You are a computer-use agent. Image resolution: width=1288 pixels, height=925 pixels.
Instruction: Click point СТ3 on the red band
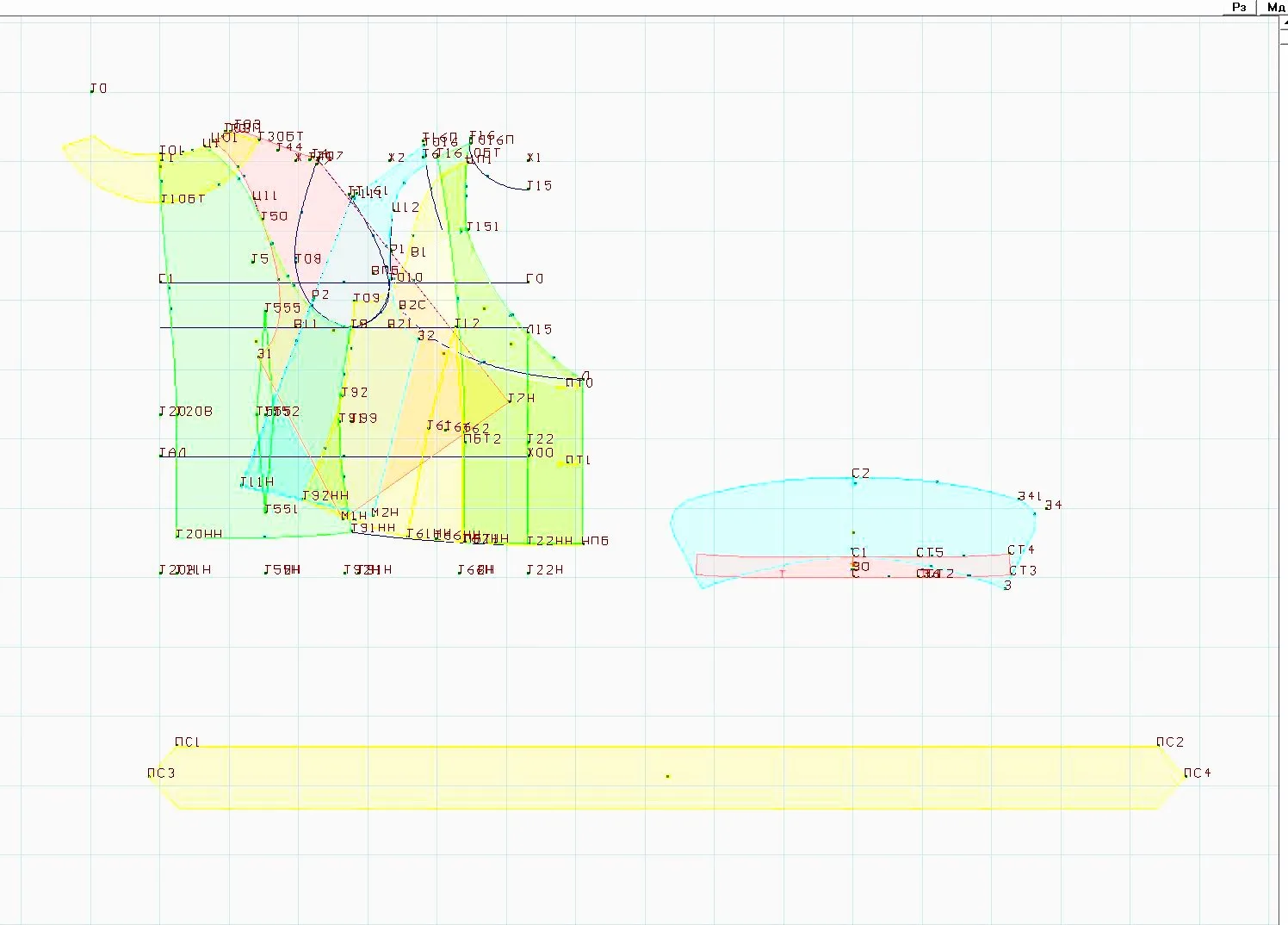1023,570
